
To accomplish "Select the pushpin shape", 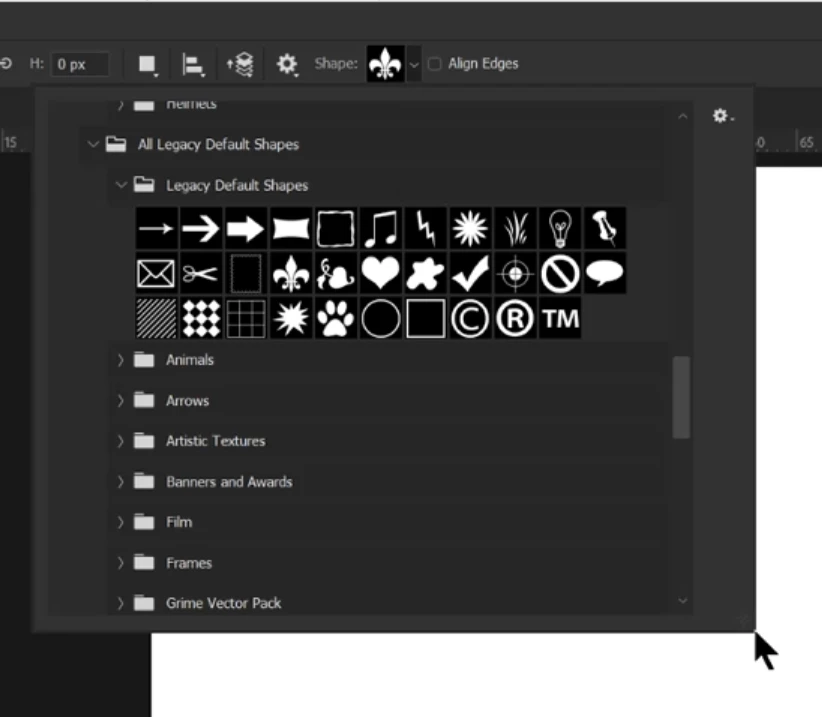I will point(605,228).
